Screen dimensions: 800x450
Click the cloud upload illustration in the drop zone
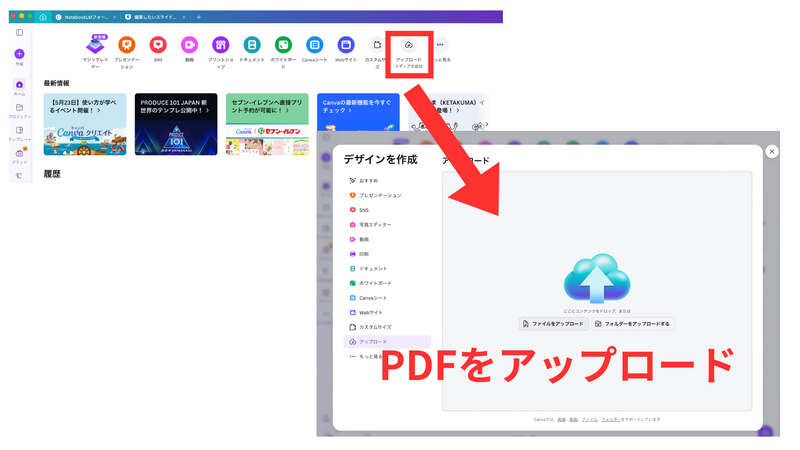click(x=597, y=279)
